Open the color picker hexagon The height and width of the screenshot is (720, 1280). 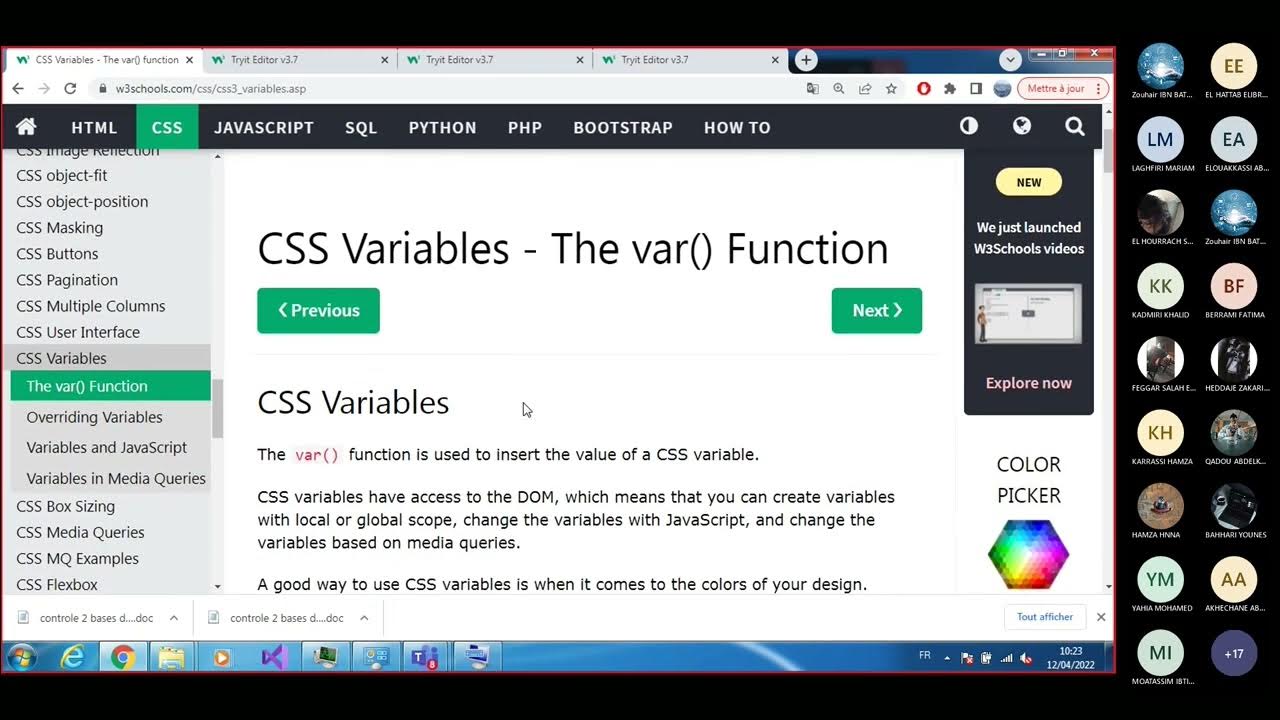click(1028, 554)
